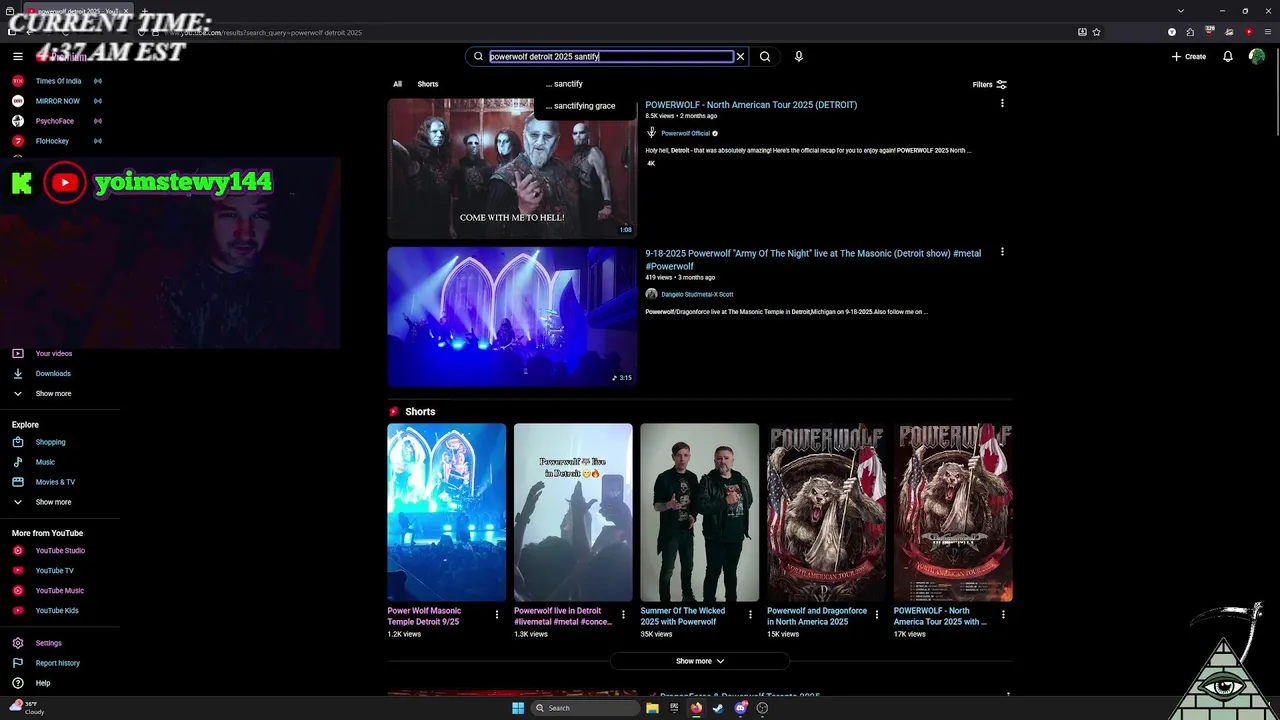Open YouTube Studio link
Image resolution: width=1280 pixels, height=720 pixels.
pos(58,551)
